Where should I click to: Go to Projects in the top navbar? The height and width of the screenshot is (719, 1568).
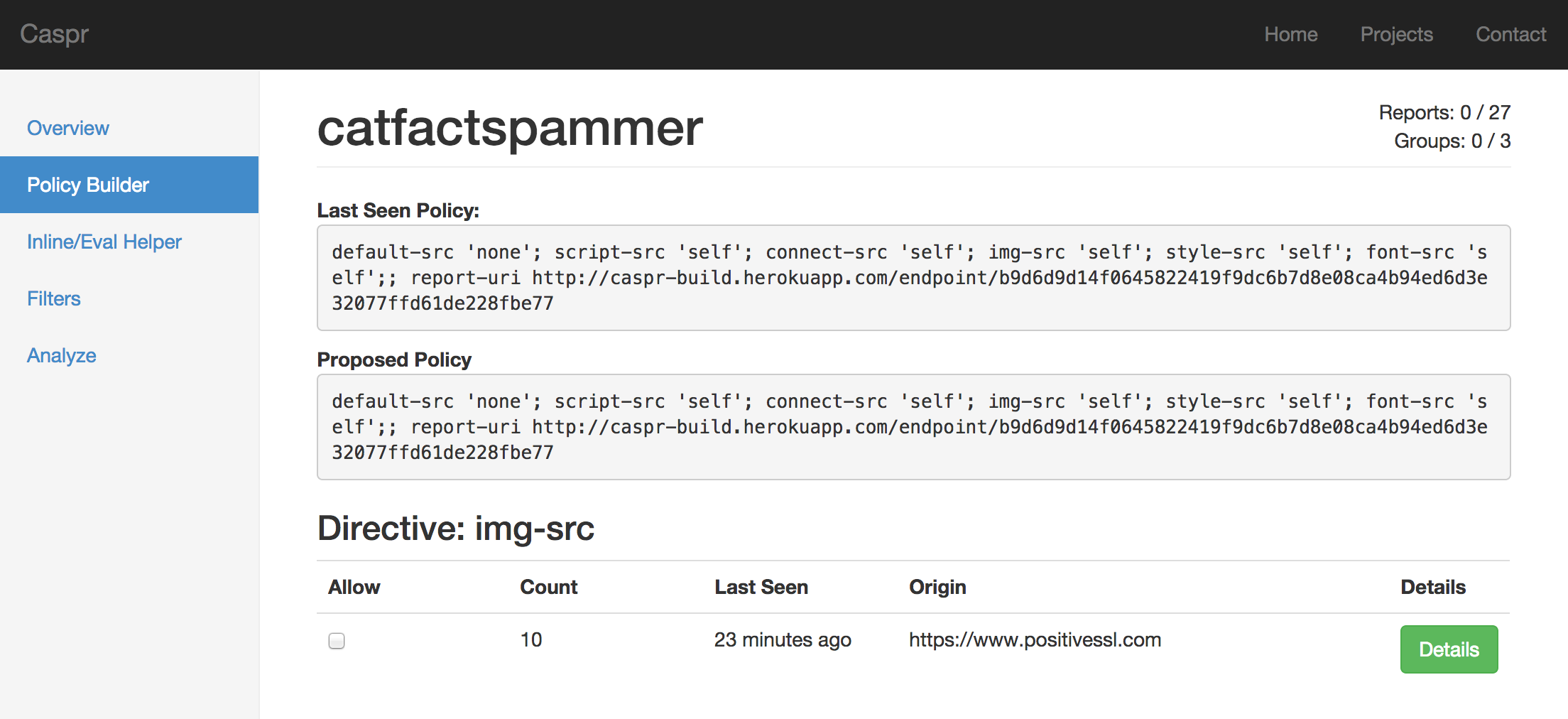point(1396,34)
